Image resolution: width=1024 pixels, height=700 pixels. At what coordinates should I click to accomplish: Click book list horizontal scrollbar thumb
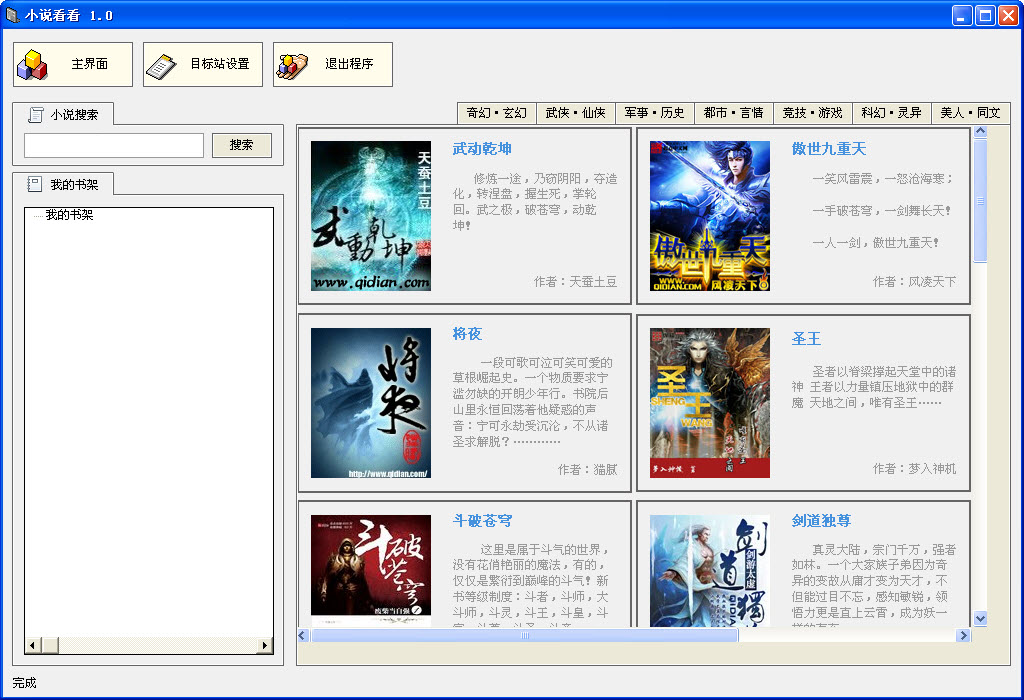[x=524, y=635]
